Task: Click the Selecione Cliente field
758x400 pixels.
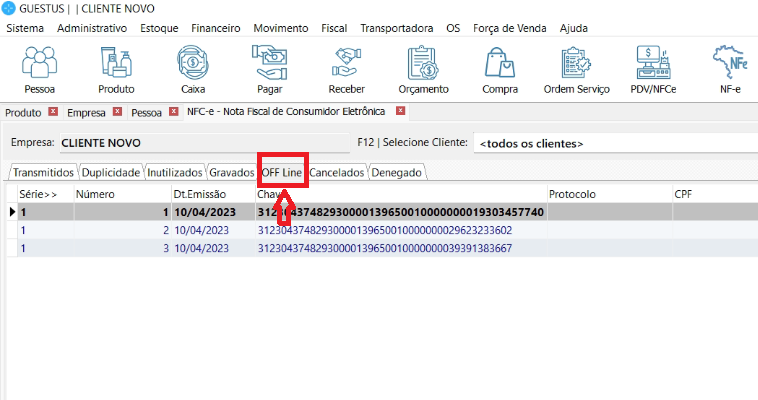Action: 614,143
